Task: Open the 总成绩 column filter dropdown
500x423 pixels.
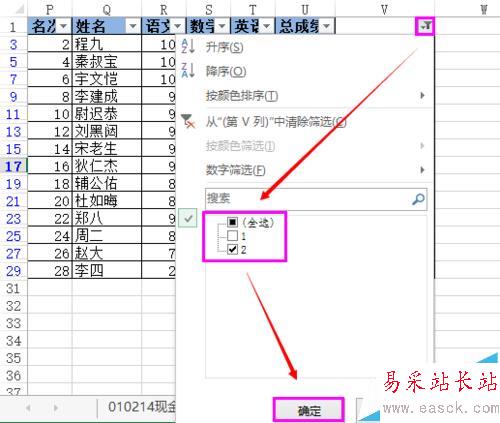Action: [327, 26]
